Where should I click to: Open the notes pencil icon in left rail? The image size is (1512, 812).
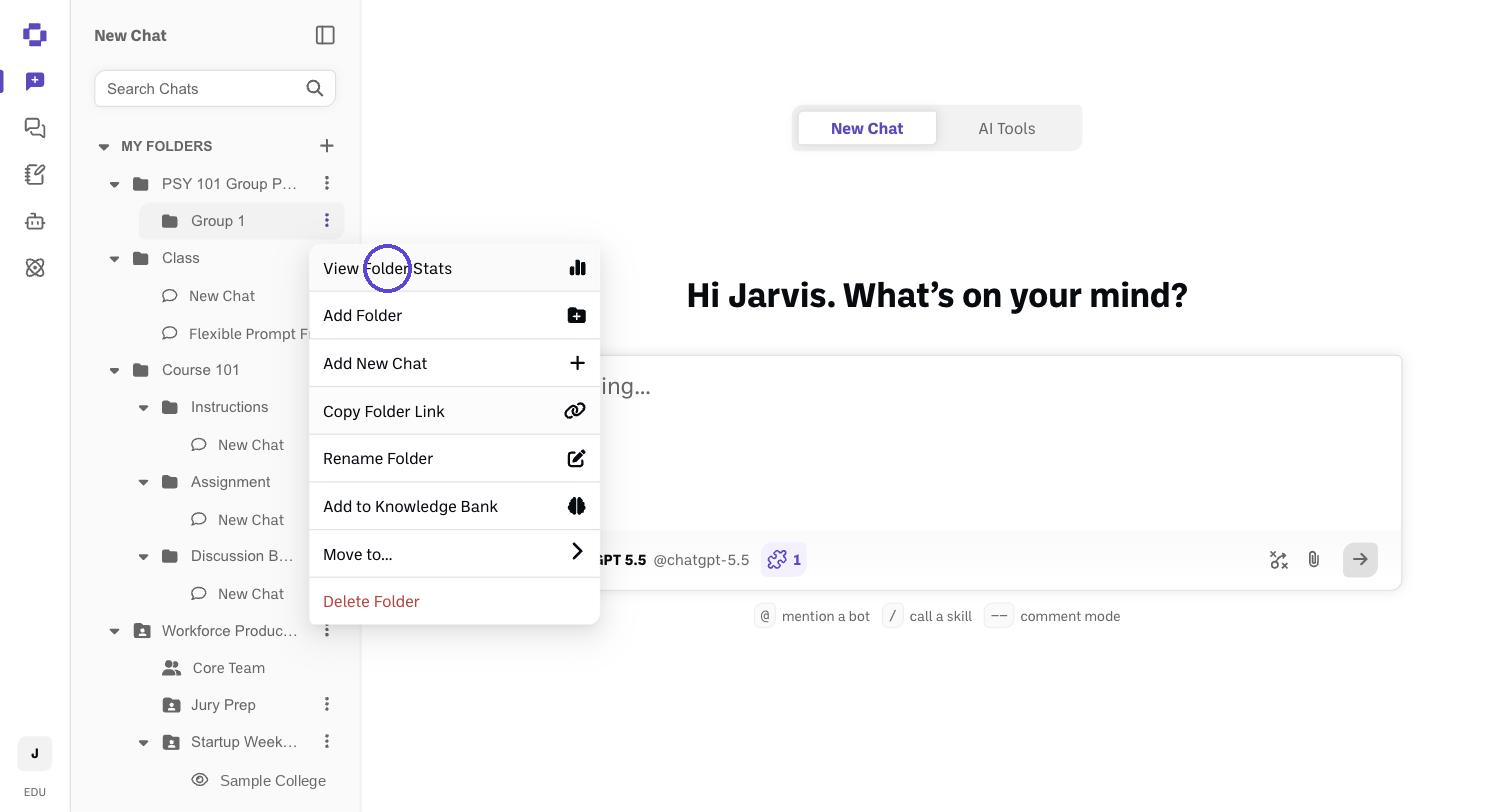35,175
